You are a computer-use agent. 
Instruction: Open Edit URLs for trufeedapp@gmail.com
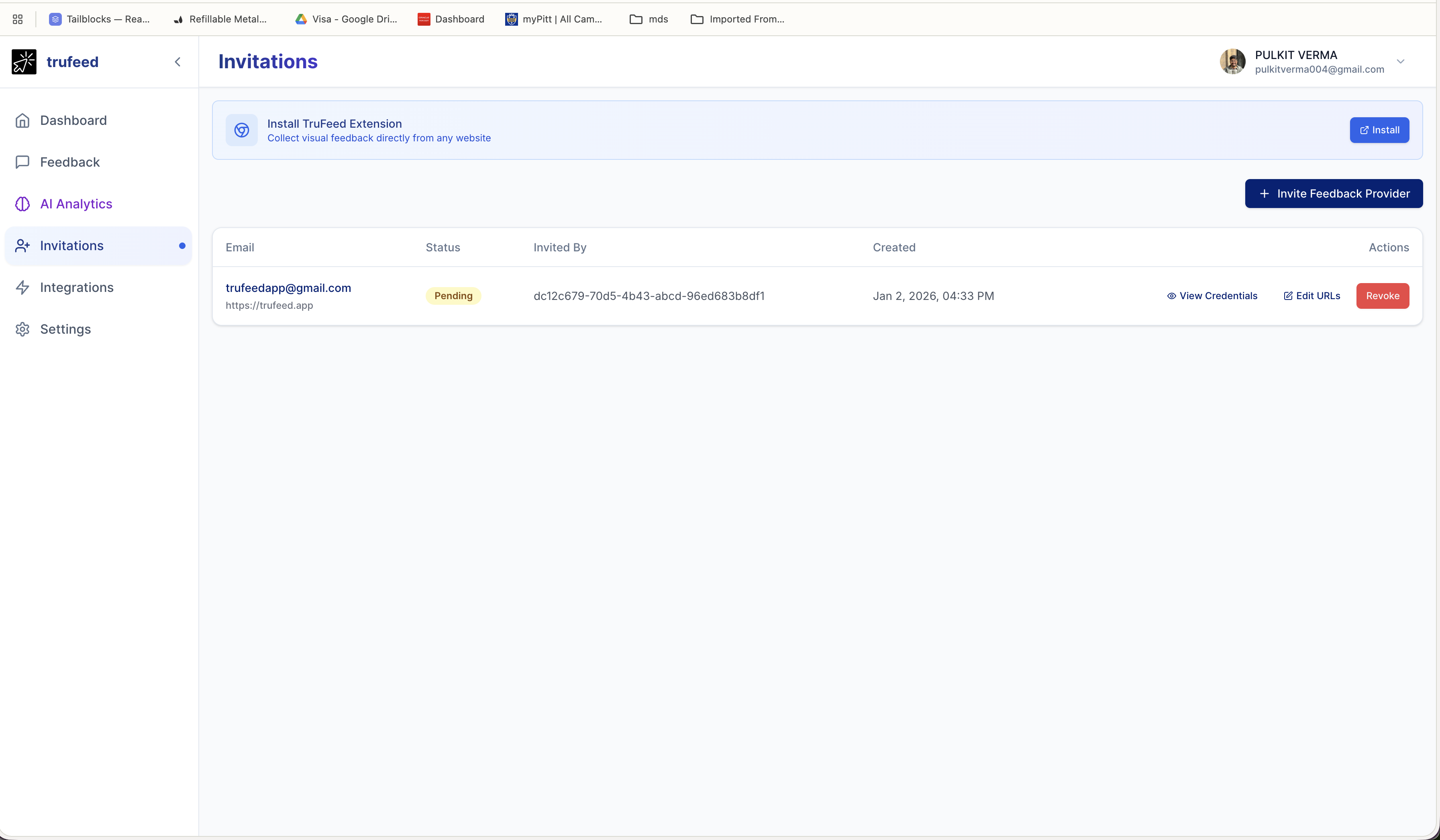click(x=1312, y=296)
